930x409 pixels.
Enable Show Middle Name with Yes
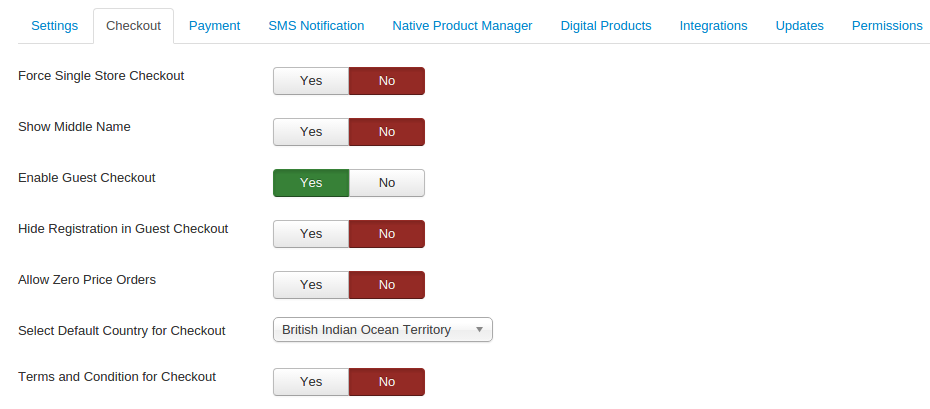311,132
